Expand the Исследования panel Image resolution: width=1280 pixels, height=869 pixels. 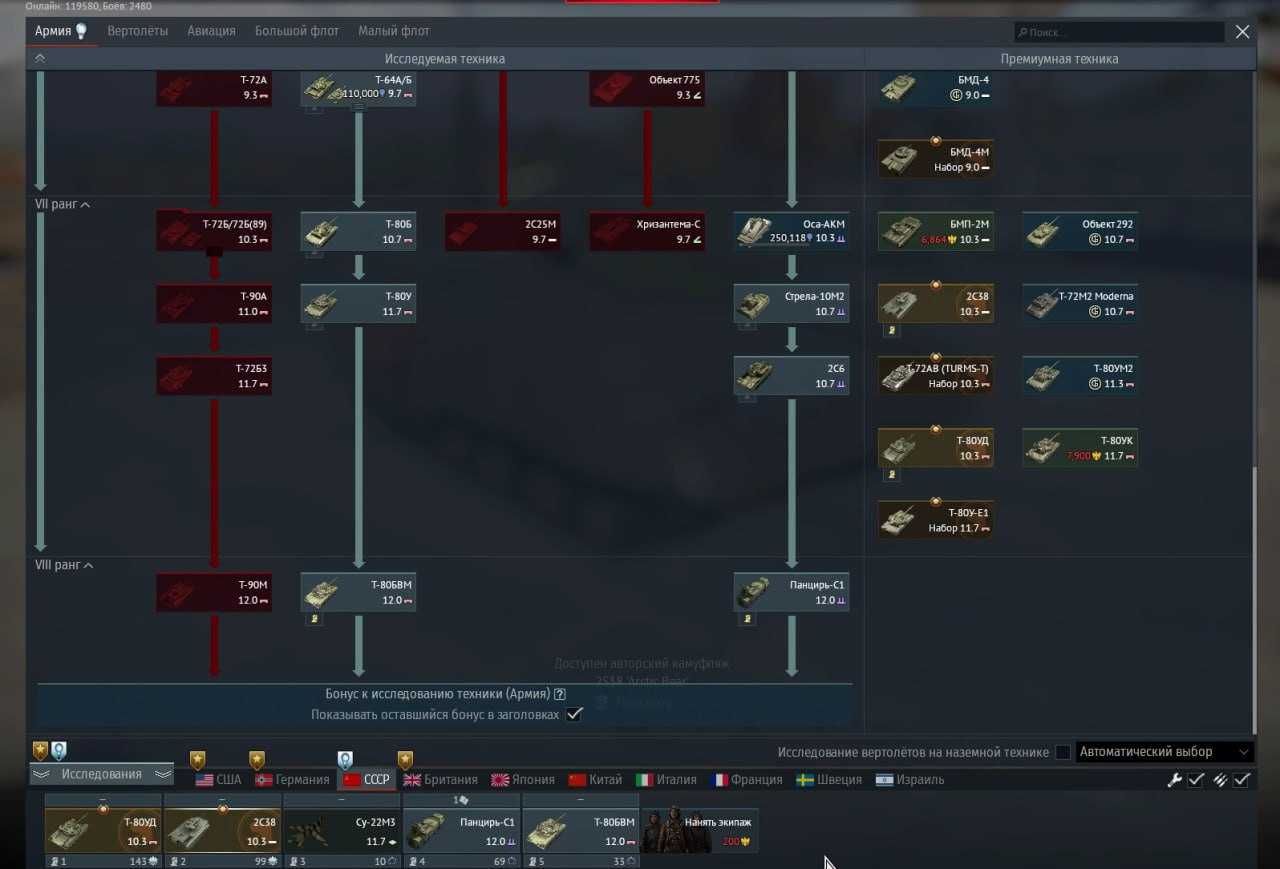click(x=101, y=774)
